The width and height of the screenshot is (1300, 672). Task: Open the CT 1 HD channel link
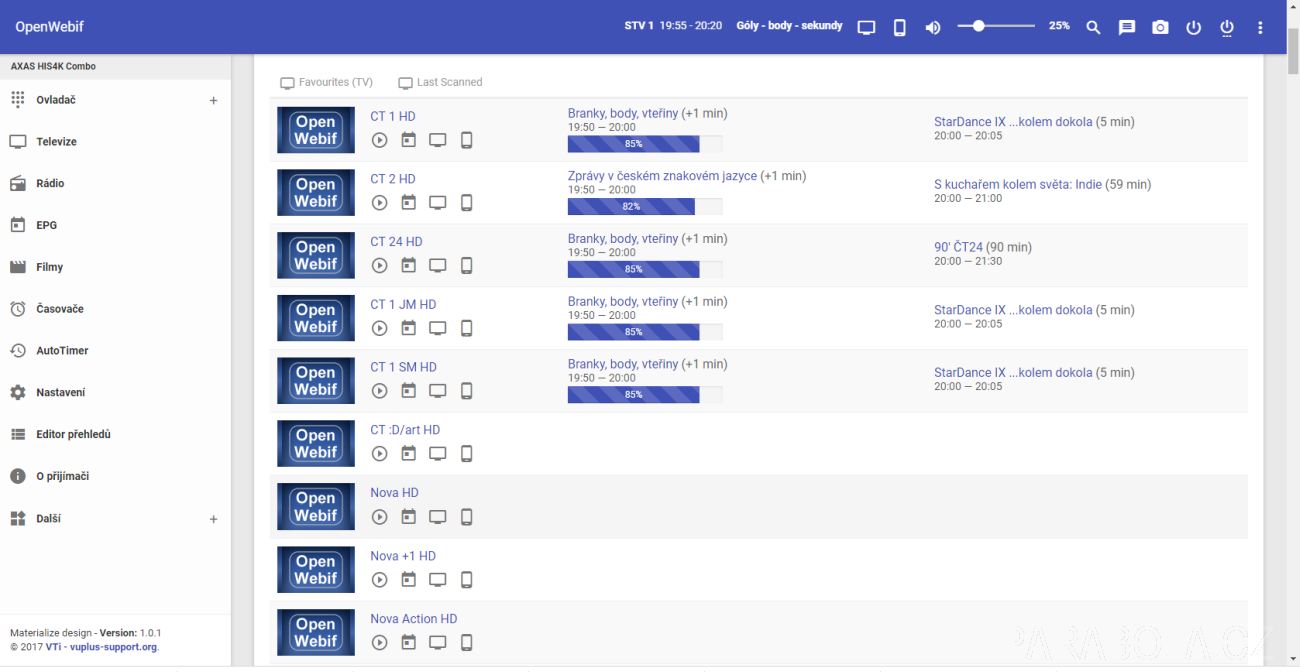(x=393, y=116)
